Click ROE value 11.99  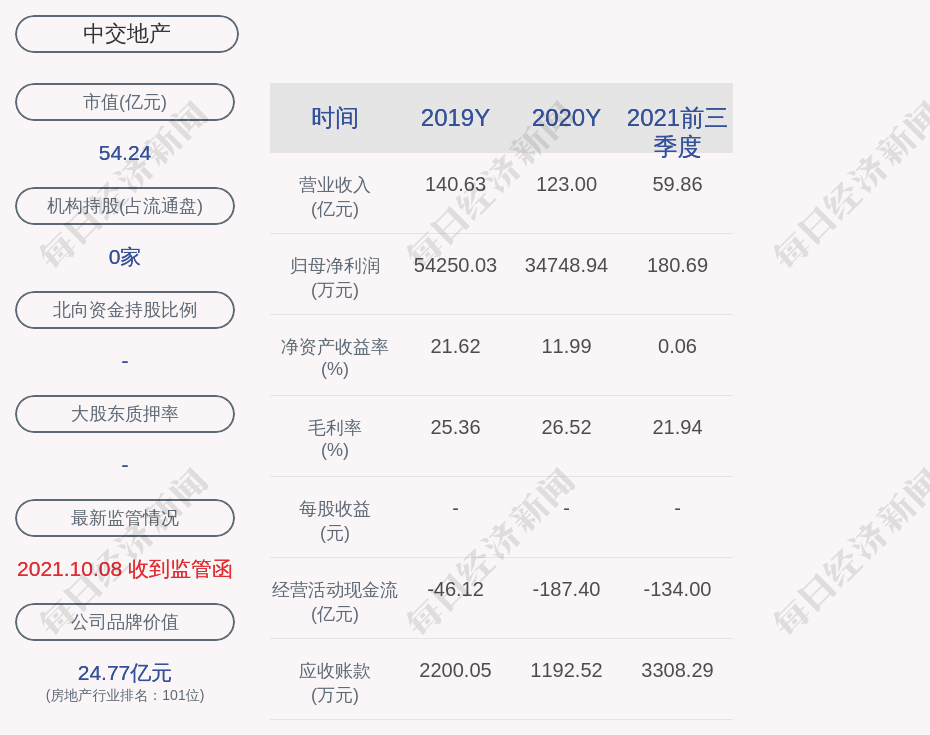[x=566, y=346]
